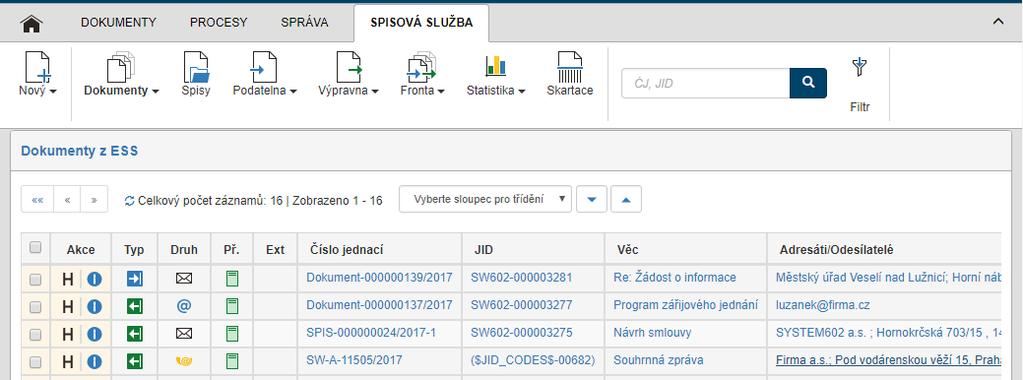
Task: Click the magnifier search button
Action: pyautogui.click(x=808, y=83)
